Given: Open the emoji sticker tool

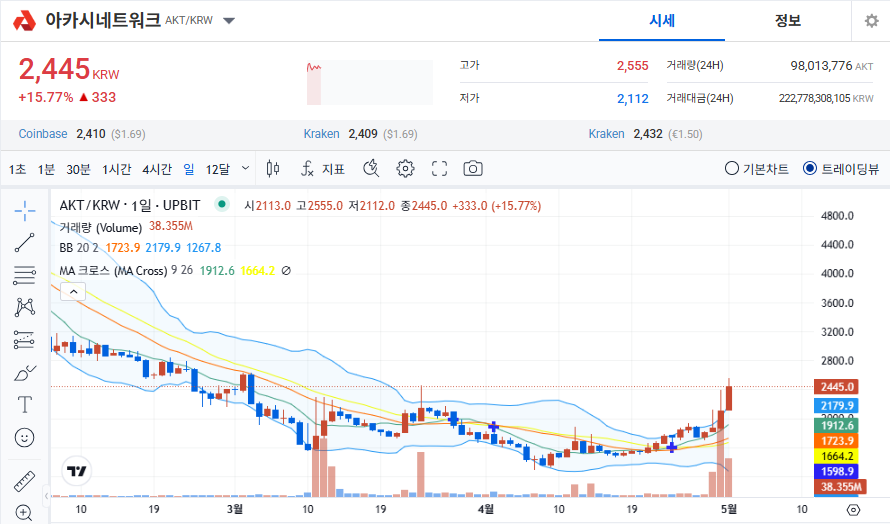Looking at the screenshot, I should 24,437.
